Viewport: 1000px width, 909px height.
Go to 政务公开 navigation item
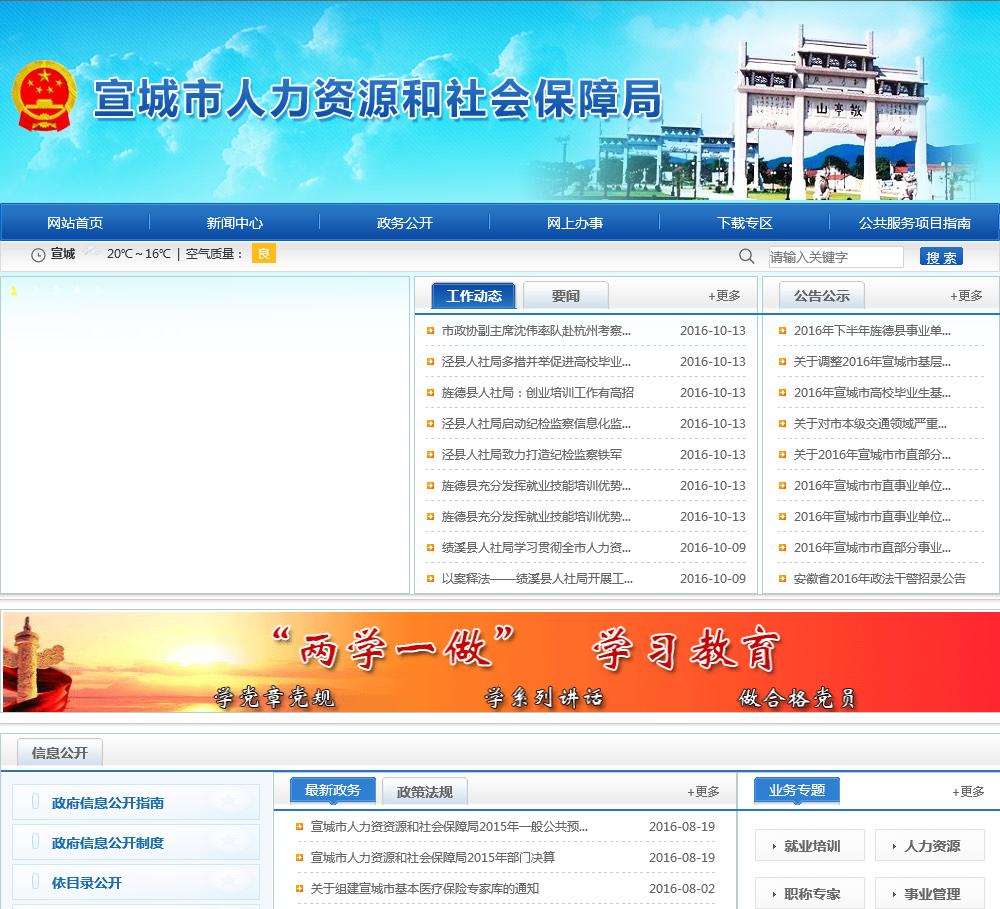coord(404,223)
